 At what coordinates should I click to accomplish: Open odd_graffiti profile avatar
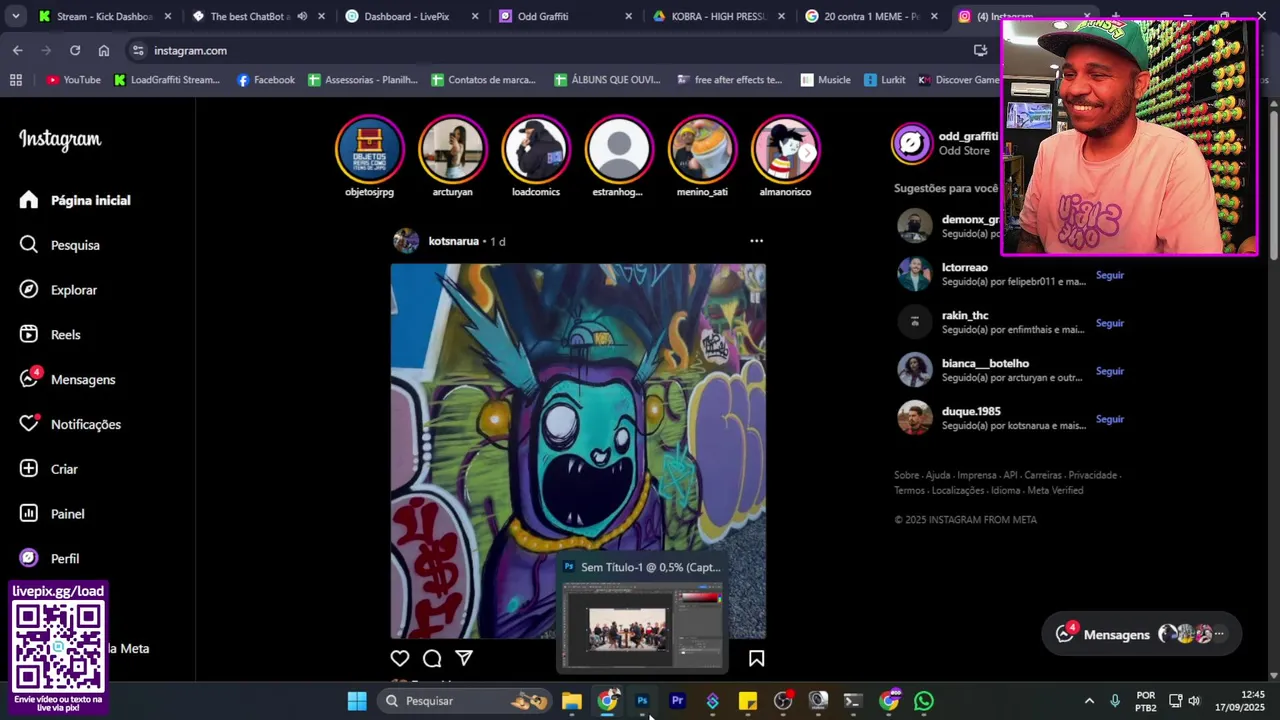coord(911,143)
